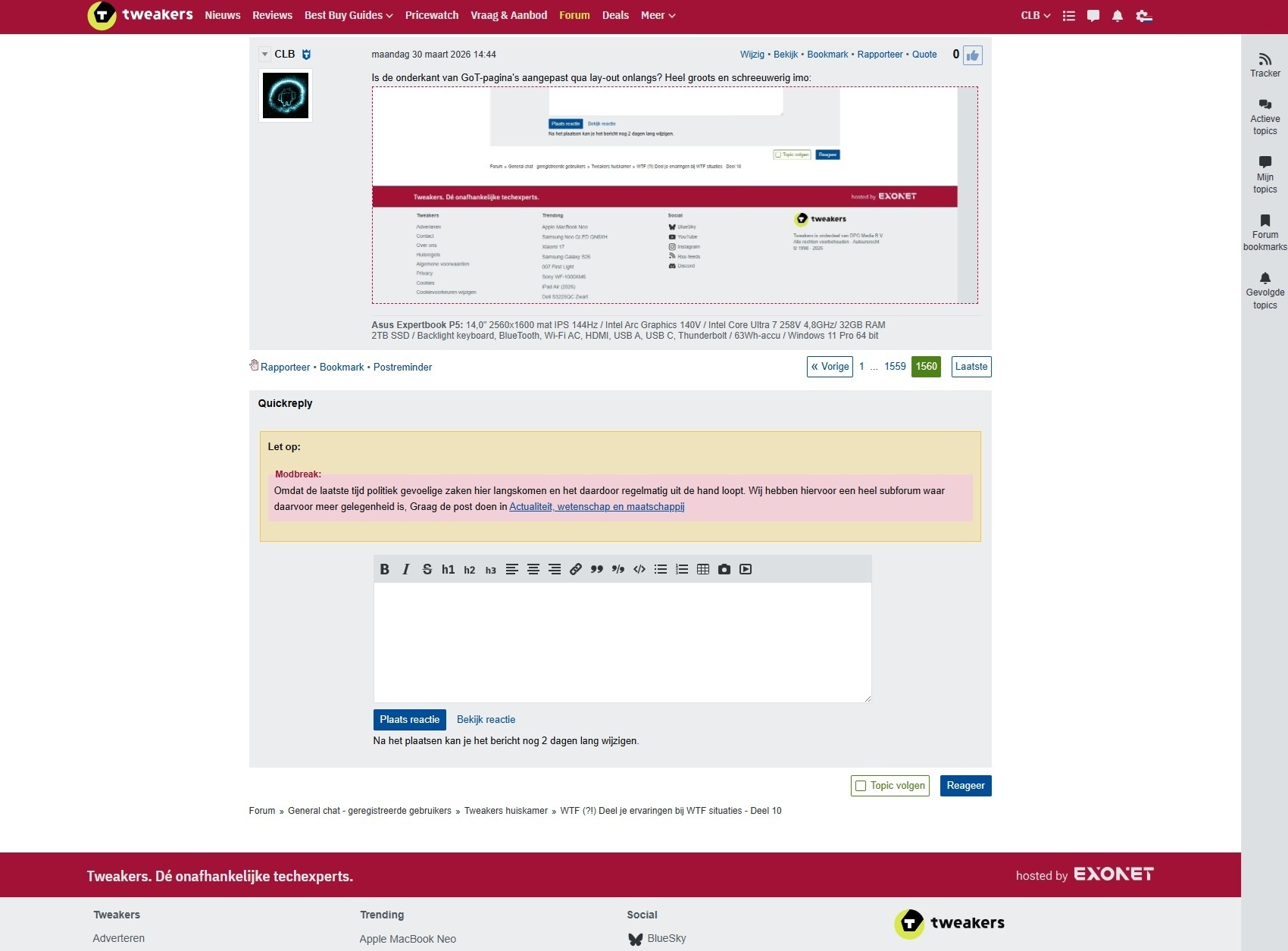Open the Deals menu item
The image size is (1288, 951).
(x=615, y=14)
